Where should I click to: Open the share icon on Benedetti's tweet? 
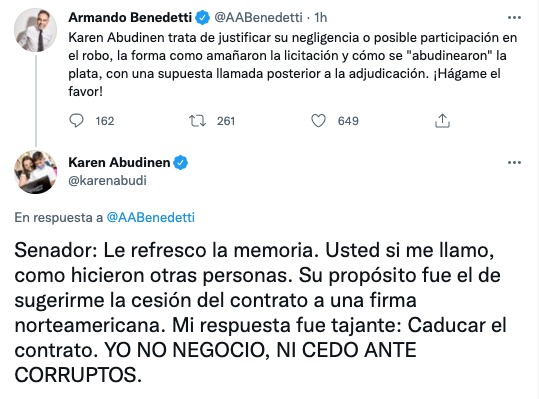(x=442, y=121)
